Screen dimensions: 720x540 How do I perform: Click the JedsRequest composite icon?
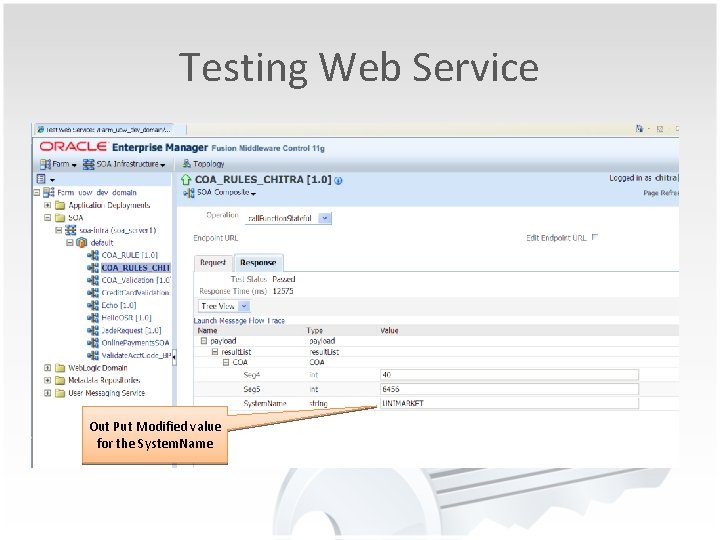[93, 330]
